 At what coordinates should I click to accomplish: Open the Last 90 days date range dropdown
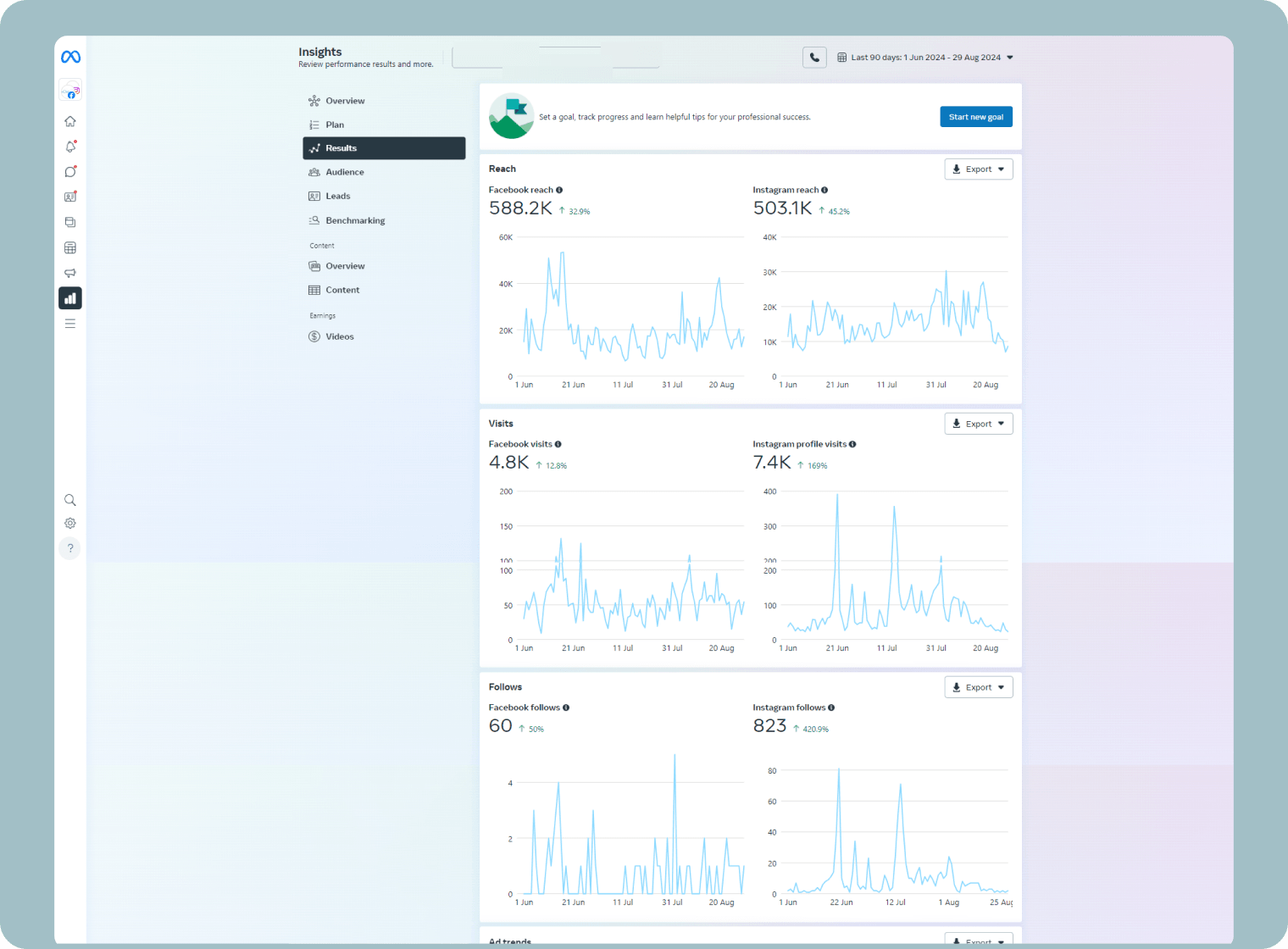925,58
